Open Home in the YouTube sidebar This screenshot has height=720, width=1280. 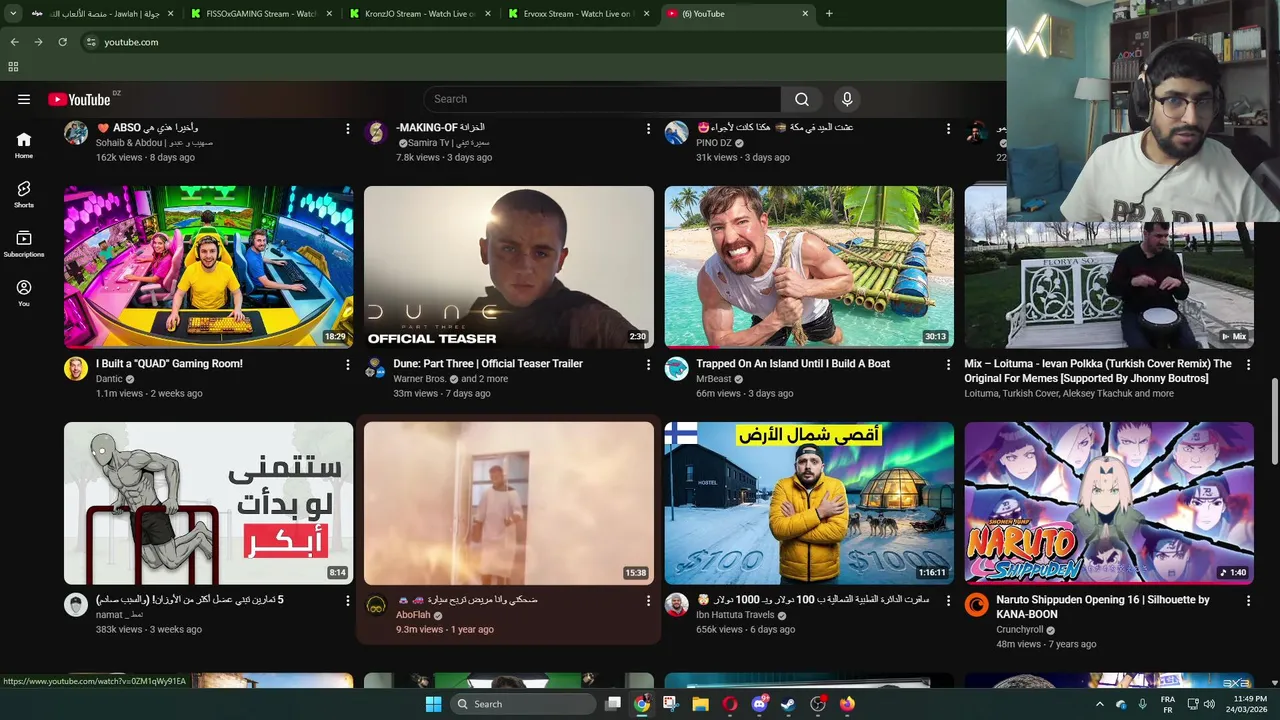click(24, 145)
